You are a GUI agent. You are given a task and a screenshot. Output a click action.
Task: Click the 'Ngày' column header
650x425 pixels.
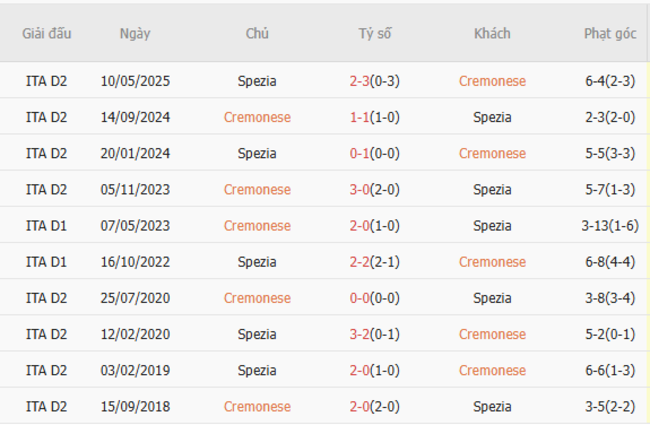pyautogui.click(x=135, y=33)
